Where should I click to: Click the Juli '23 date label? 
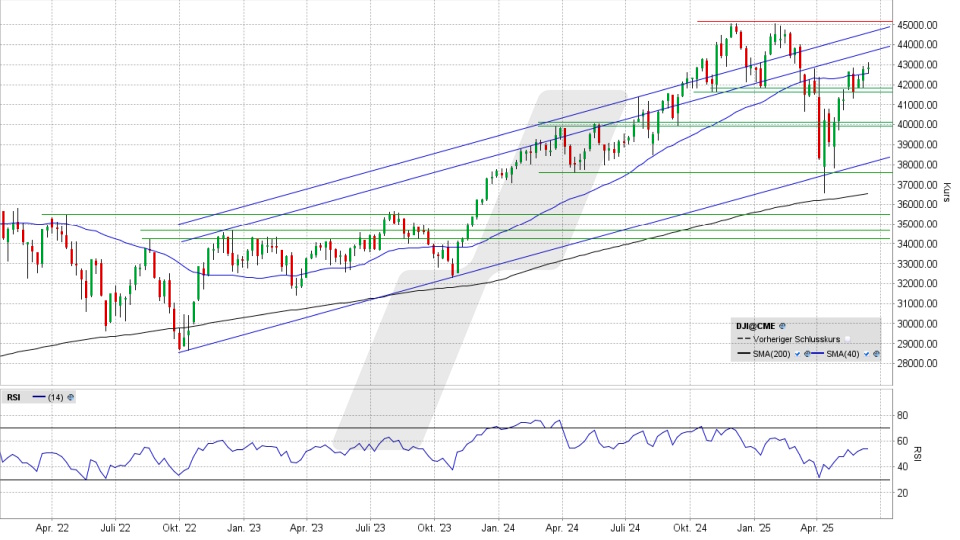pyautogui.click(x=370, y=528)
